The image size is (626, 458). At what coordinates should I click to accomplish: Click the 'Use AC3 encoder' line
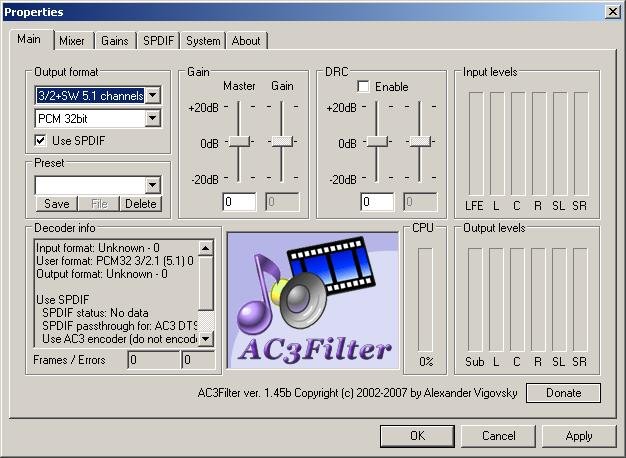click(x=119, y=339)
